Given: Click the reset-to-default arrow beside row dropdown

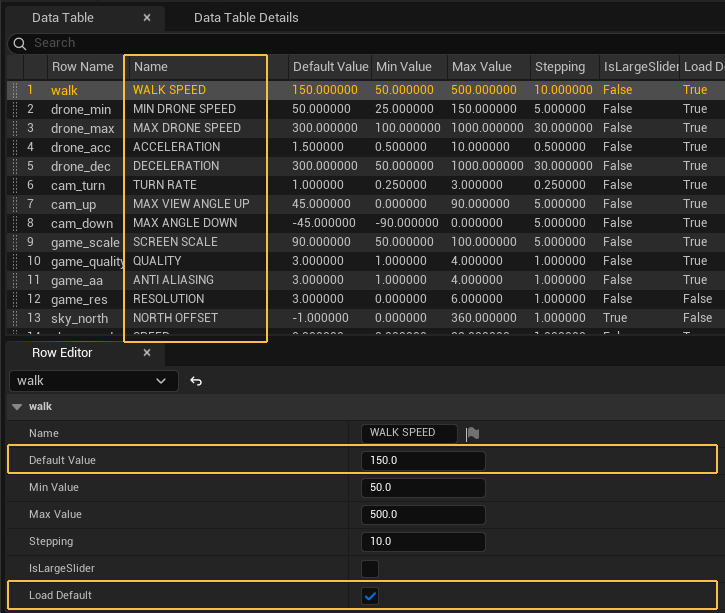Looking at the screenshot, I should 197,381.
